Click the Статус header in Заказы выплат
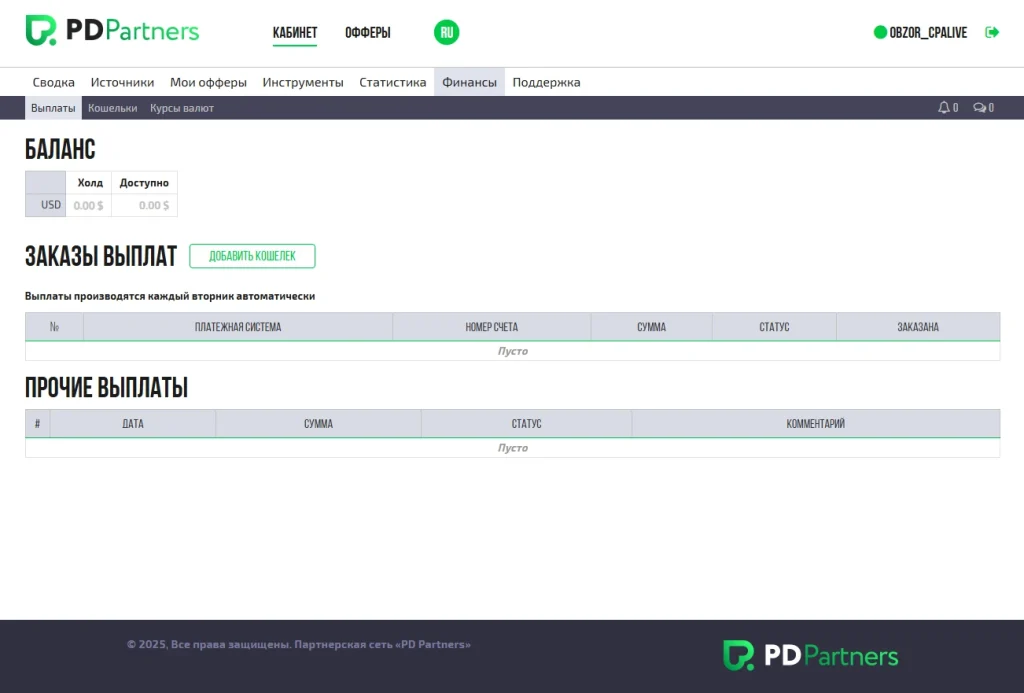Screen dimensions: 1024x693 pyautogui.click(x=775, y=327)
